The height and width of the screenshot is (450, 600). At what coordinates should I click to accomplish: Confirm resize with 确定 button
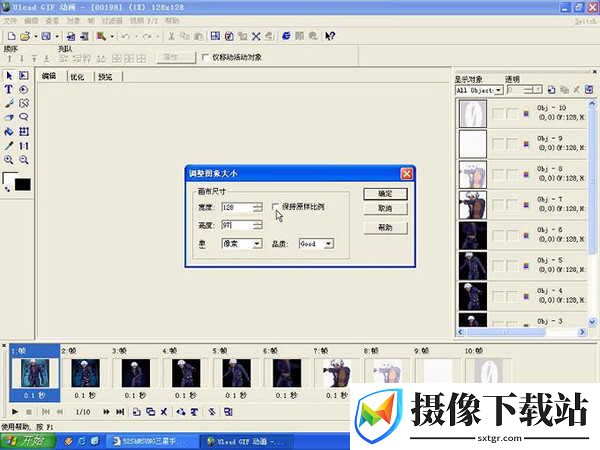tap(385, 194)
